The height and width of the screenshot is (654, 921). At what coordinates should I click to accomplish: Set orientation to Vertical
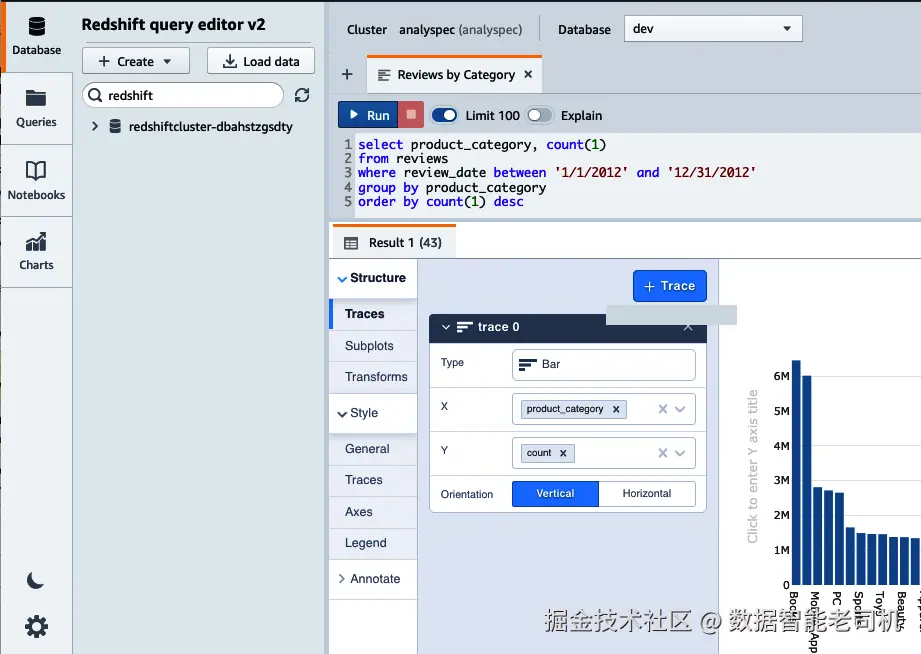pyautogui.click(x=555, y=494)
